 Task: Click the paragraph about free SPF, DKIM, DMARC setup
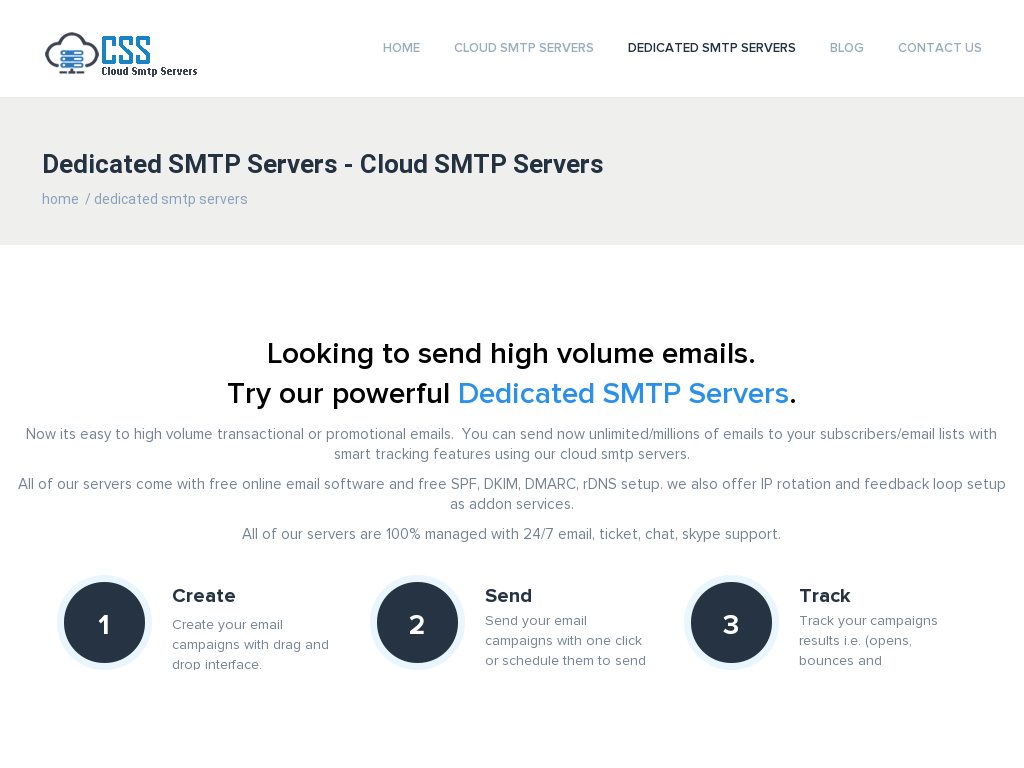511,494
